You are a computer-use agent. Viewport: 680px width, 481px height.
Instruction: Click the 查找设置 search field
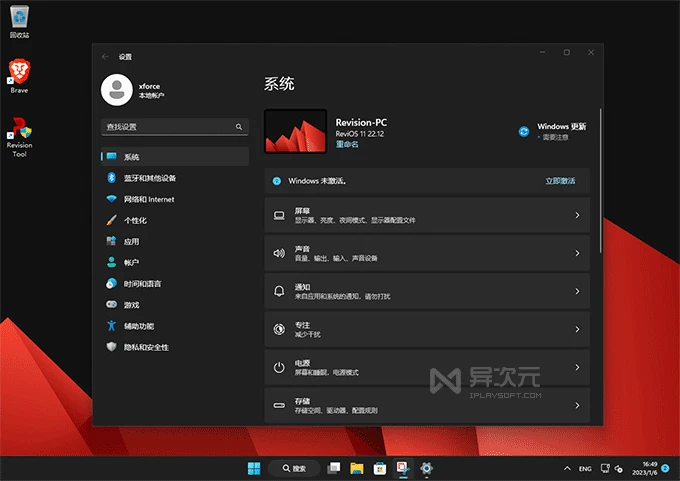pos(170,127)
